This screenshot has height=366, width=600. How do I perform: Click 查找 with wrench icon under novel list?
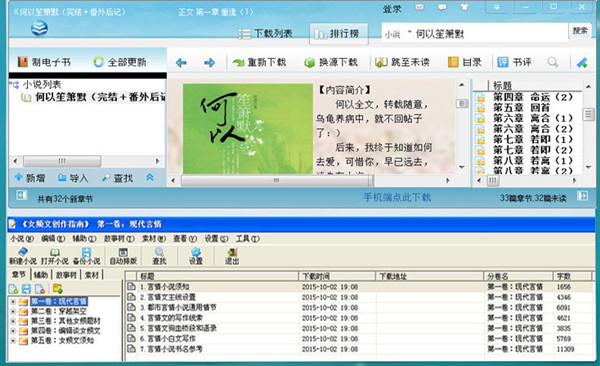117,178
